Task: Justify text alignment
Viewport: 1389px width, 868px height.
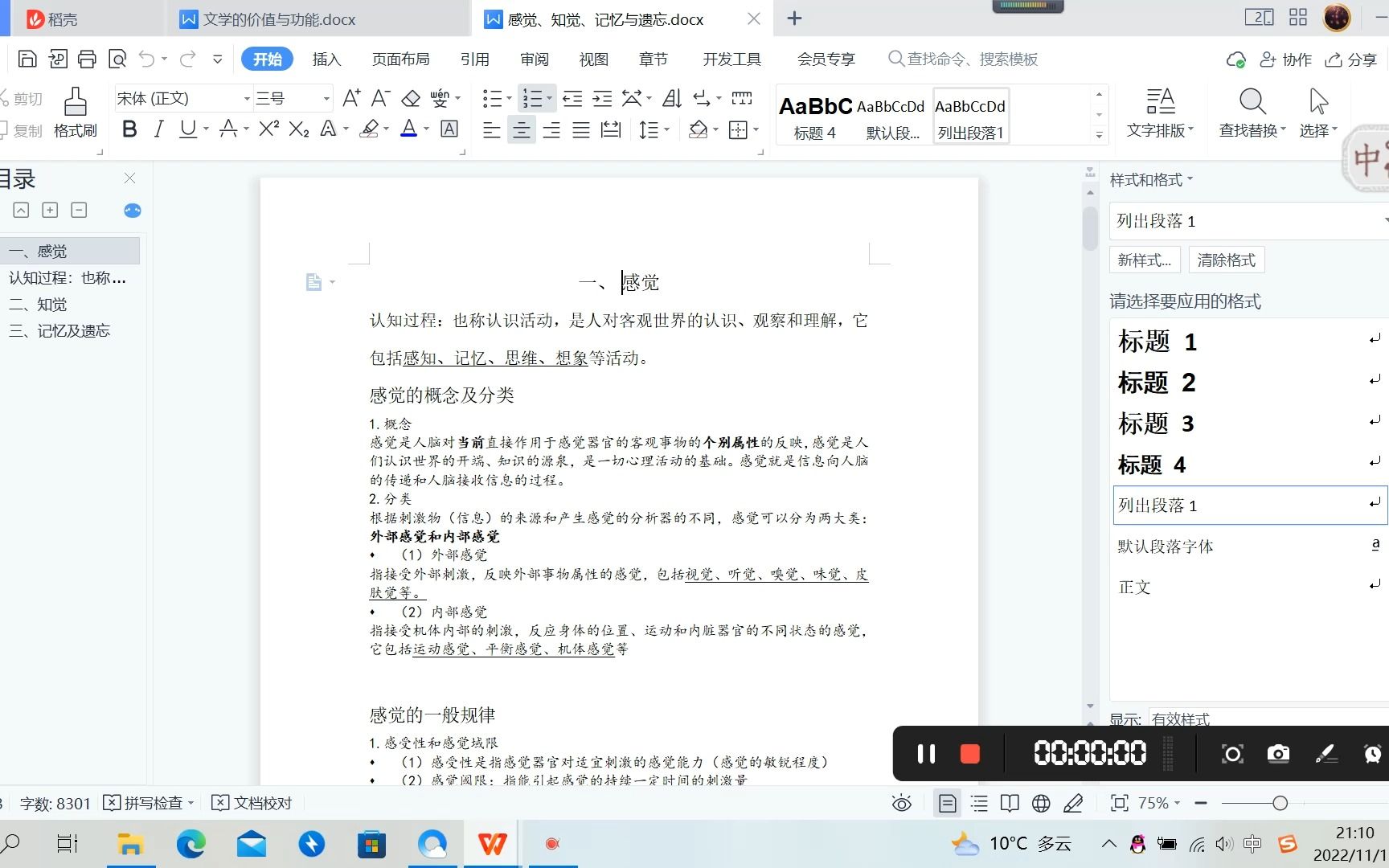Action: [581, 129]
